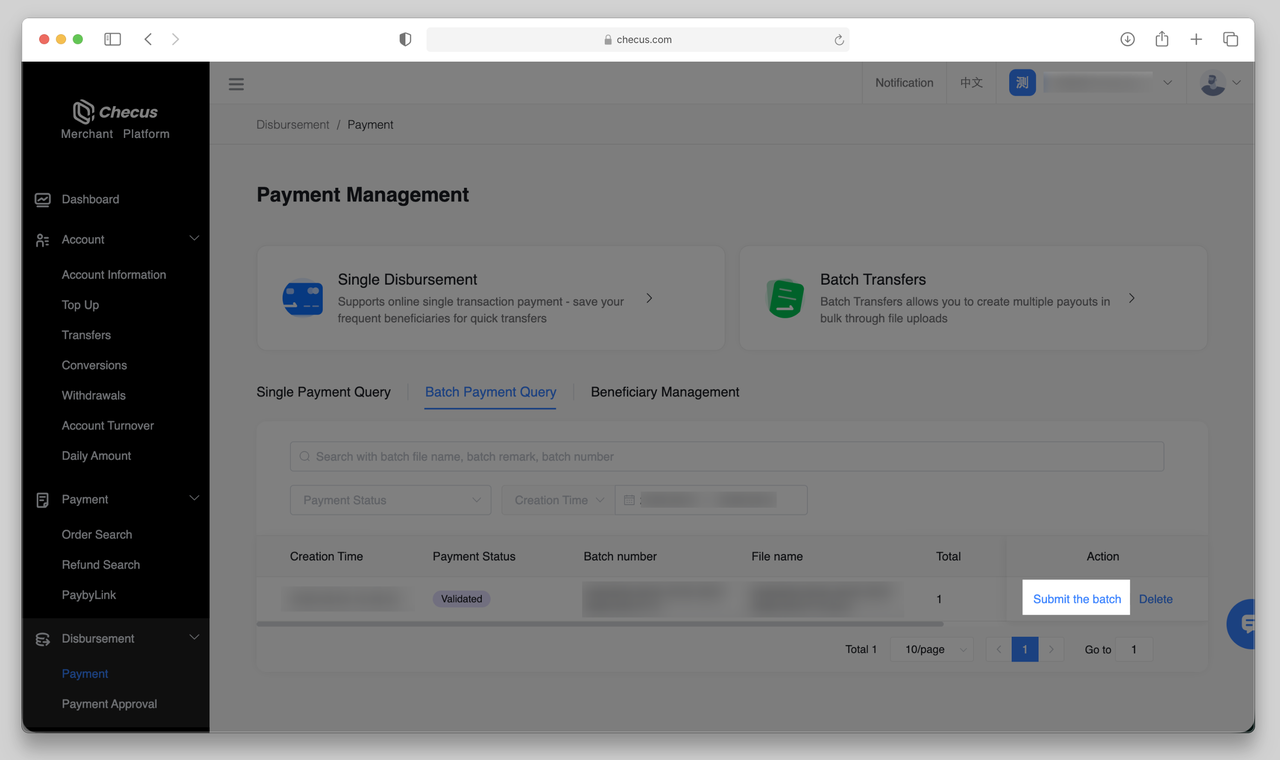This screenshot has height=760, width=1280.
Task: Click the user avatar profile icon
Action: (x=1213, y=83)
